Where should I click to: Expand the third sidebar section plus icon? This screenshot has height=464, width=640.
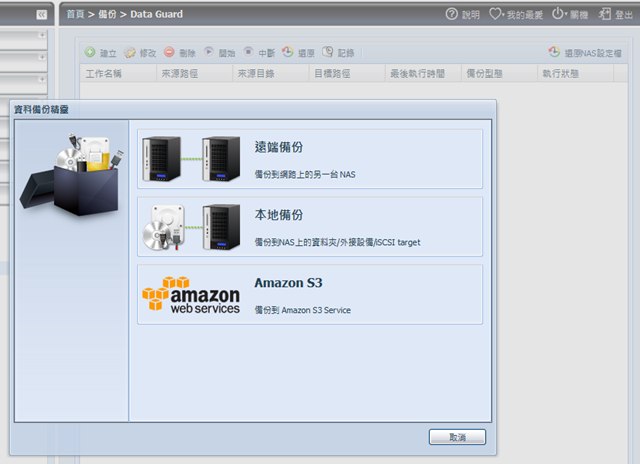point(42,79)
